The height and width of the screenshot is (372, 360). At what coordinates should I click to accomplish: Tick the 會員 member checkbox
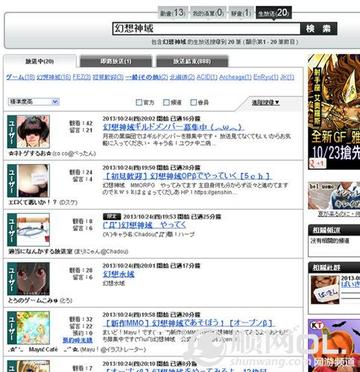tap(193, 103)
